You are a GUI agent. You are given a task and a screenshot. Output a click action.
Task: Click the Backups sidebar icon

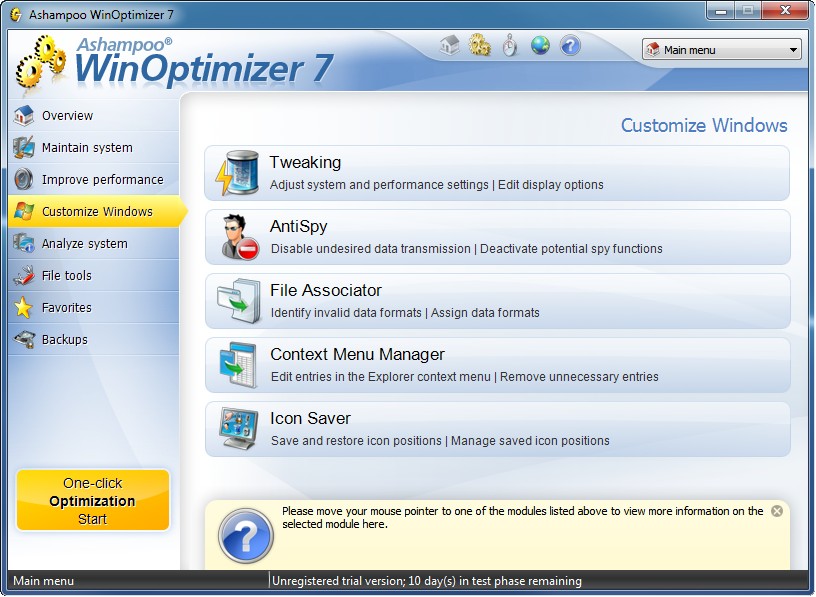(24, 339)
